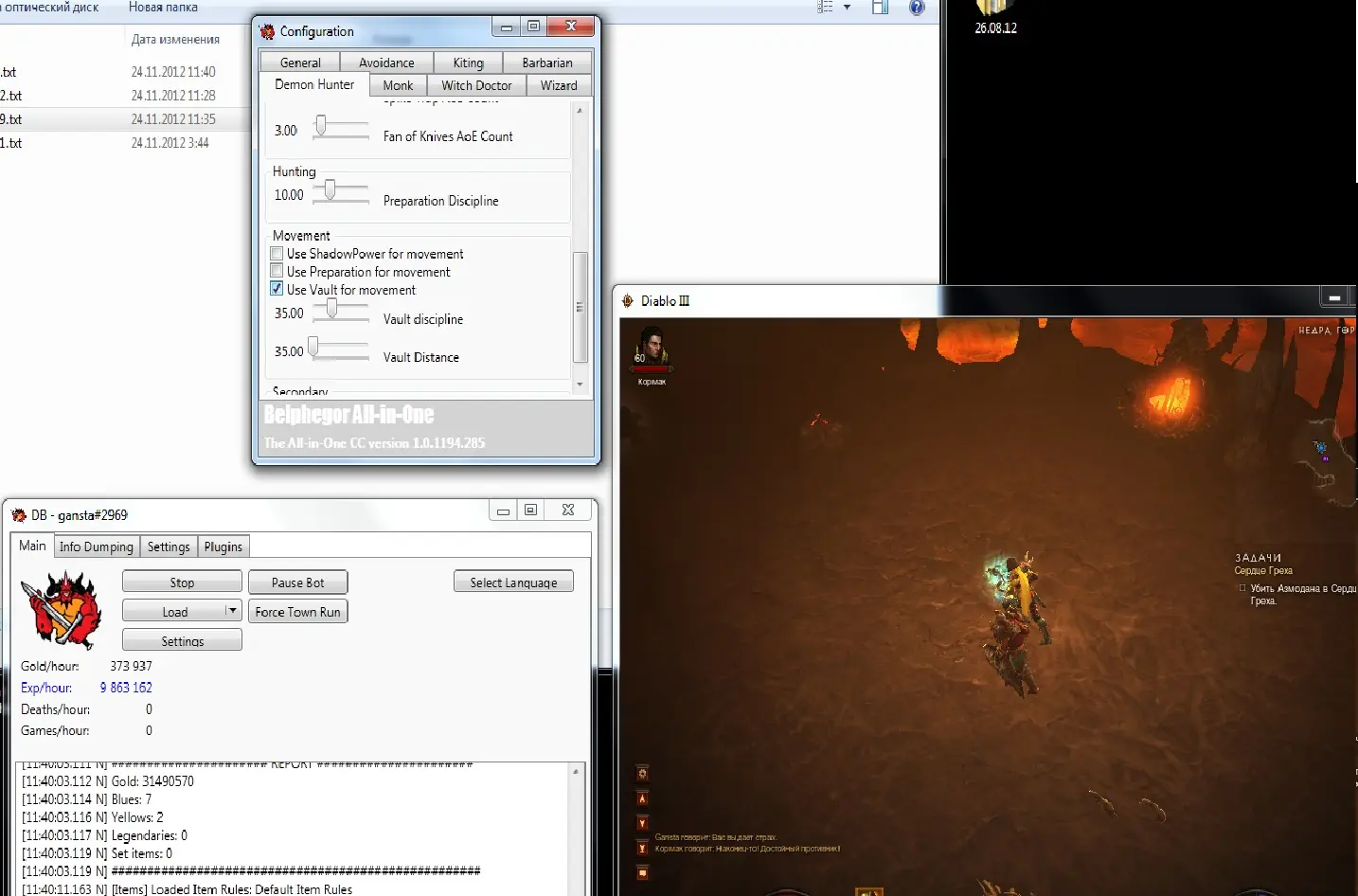Click the chat scroll-up arrow icon in Diablo
Viewport: 1358px width, 896px height.
pyautogui.click(x=642, y=798)
